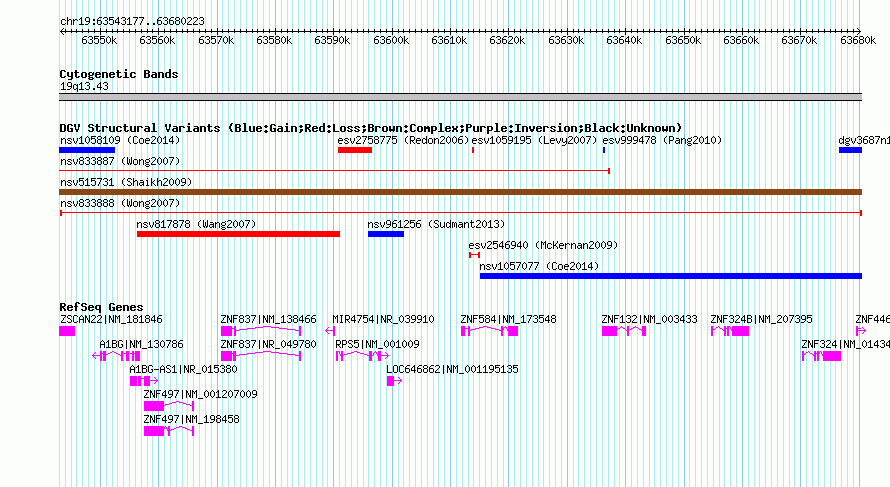Click the ZNF584|NM_173548 label

click(x=509, y=320)
